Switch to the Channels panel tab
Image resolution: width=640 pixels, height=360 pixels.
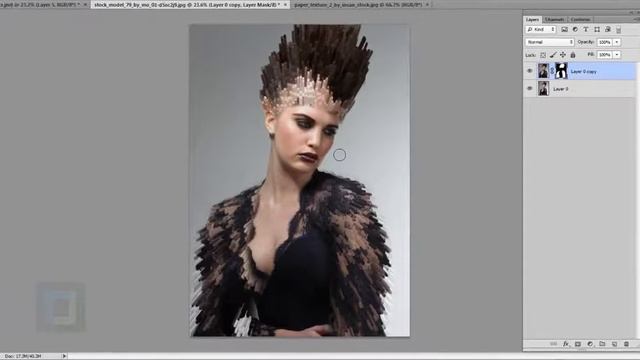[554, 19]
